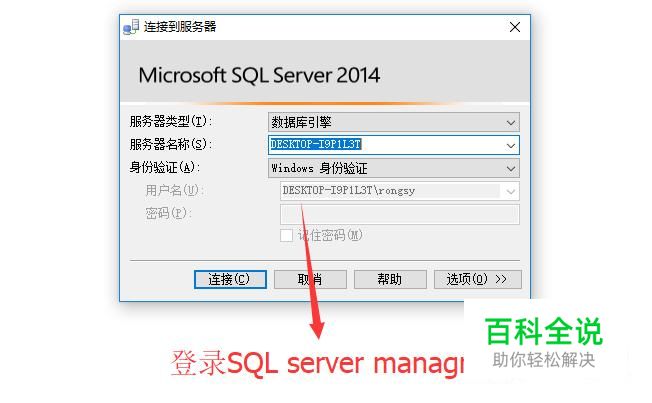
Task: Click the 服务器名称(S) label
Action: (171, 144)
